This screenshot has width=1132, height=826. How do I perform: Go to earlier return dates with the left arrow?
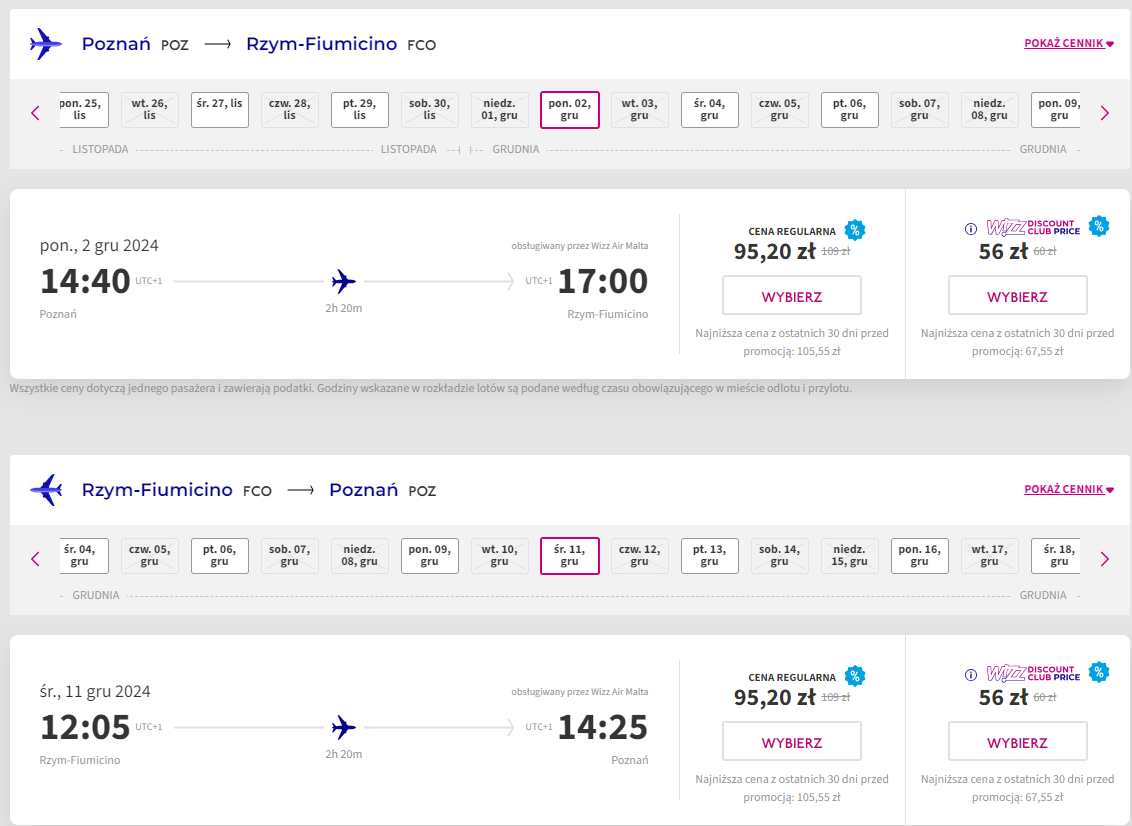pyautogui.click(x=35, y=559)
